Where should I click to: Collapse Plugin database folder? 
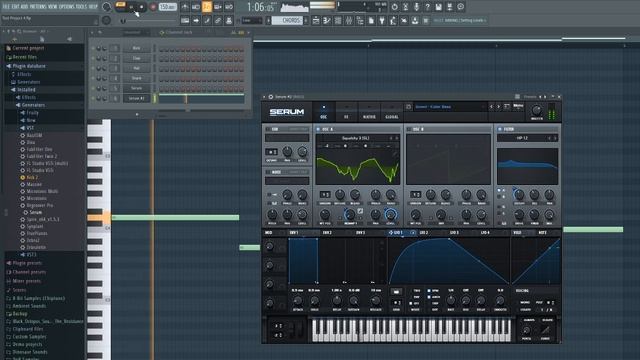coord(29,66)
